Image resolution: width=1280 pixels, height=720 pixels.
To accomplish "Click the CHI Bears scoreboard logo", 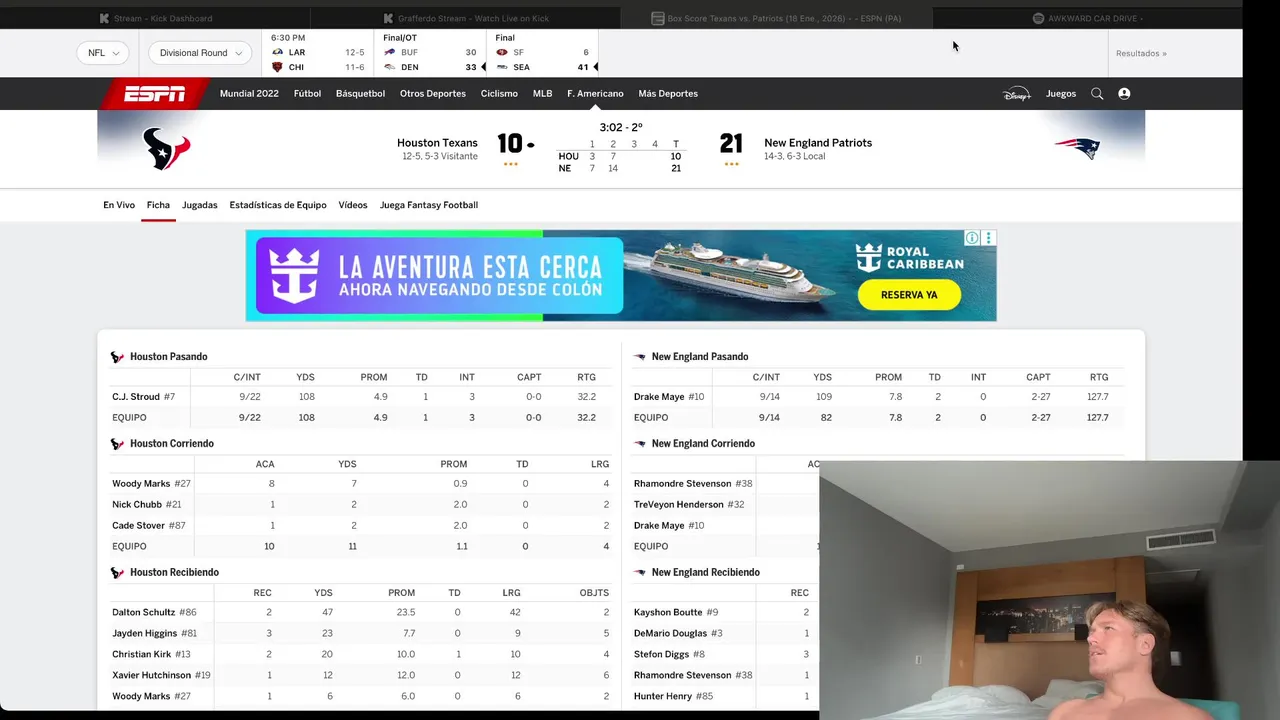I will coord(278,67).
